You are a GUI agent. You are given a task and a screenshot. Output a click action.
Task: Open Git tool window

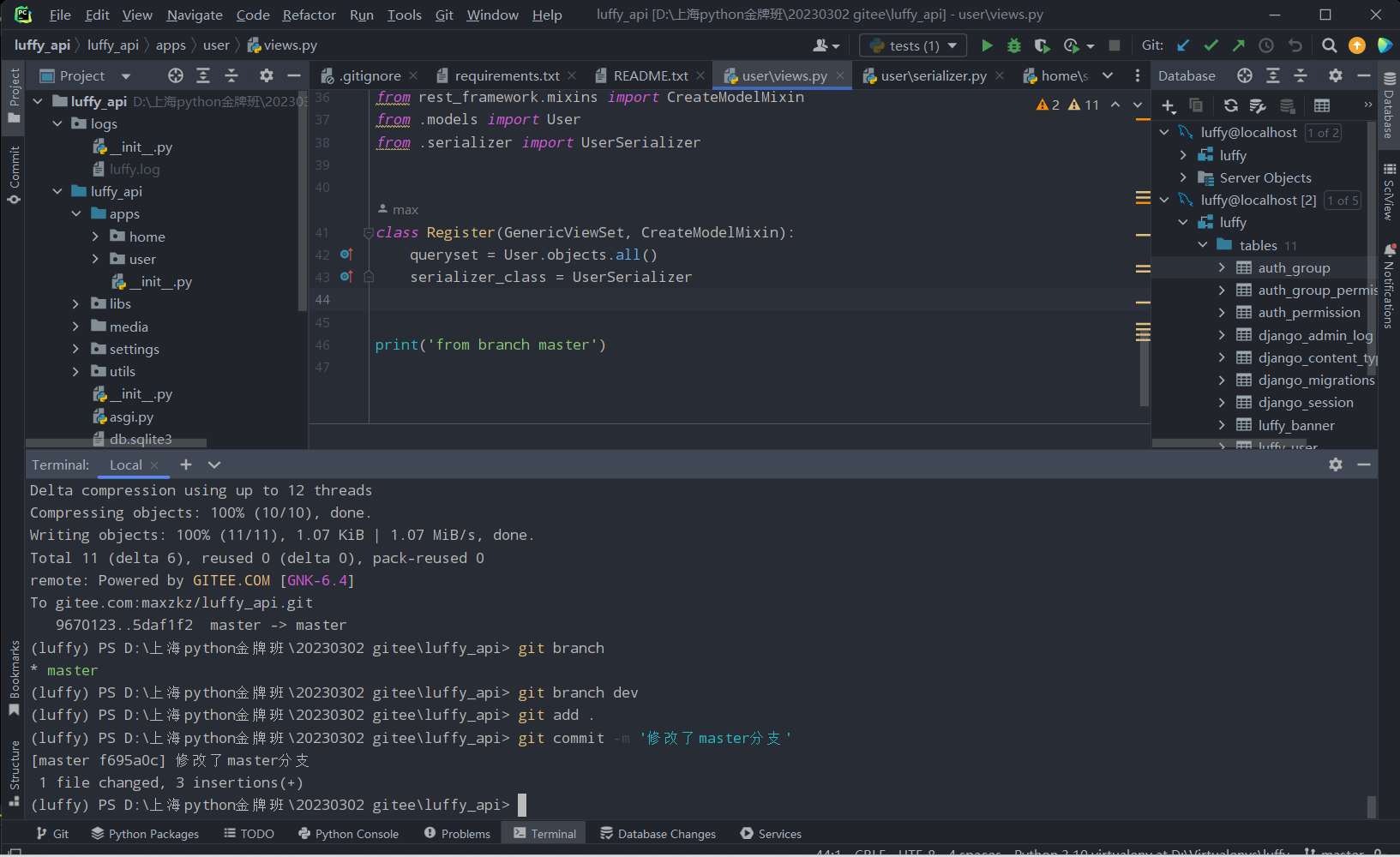(x=52, y=834)
